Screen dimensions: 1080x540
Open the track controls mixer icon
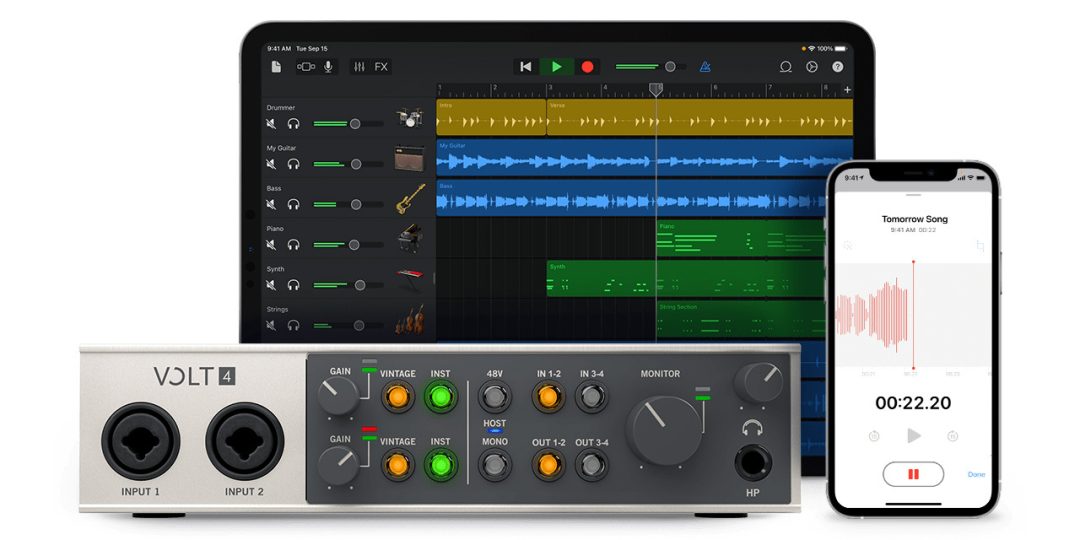pyautogui.click(x=359, y=67)
